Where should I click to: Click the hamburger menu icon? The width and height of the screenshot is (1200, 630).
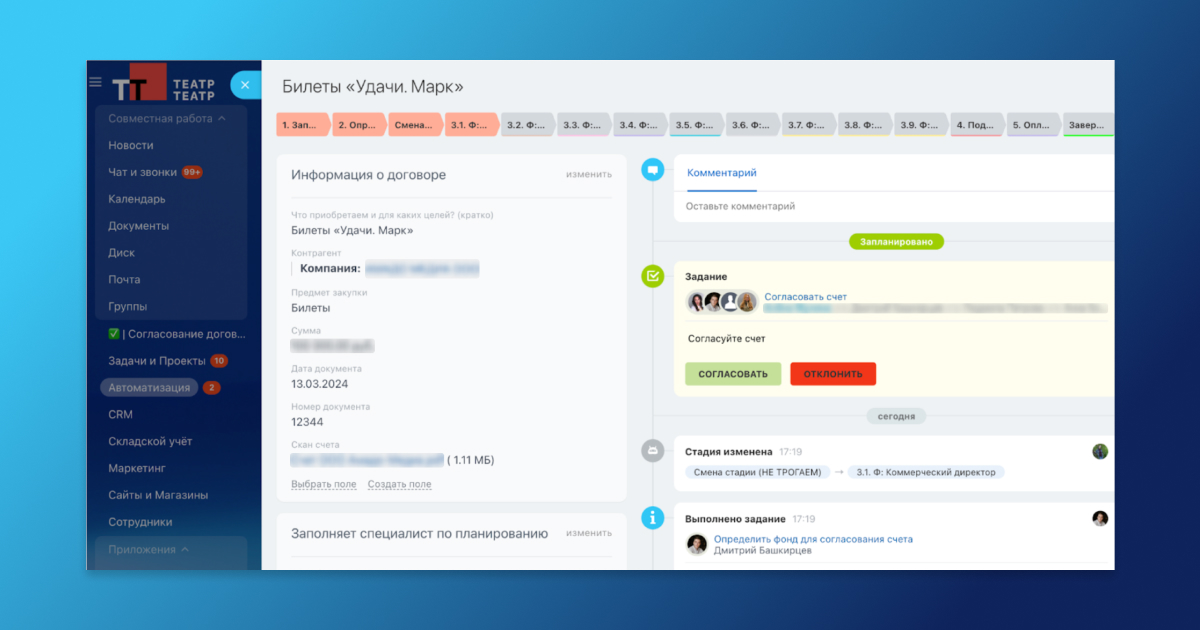click(95, 82)
